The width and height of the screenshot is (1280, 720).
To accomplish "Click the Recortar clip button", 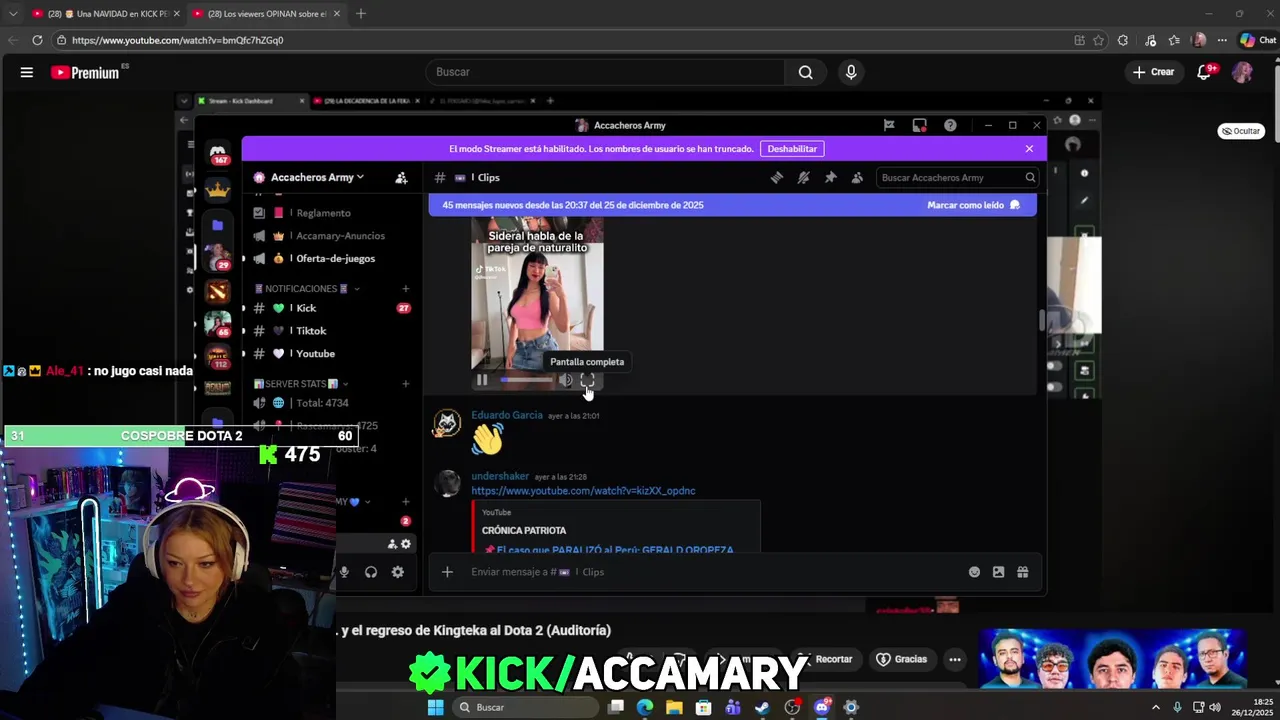I will pos(826,660).
